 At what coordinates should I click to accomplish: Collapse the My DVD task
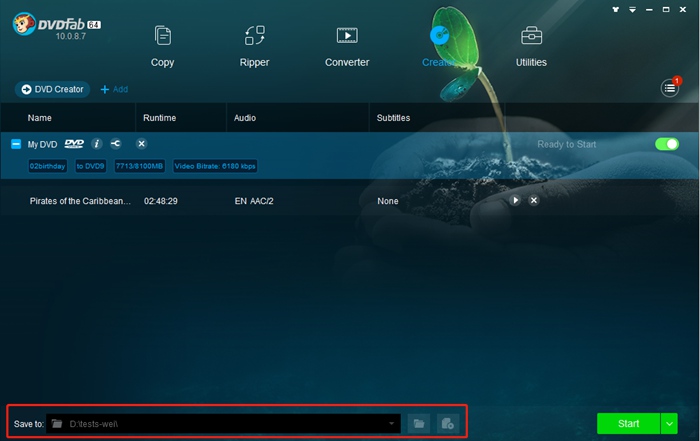[x=16, y=144]
